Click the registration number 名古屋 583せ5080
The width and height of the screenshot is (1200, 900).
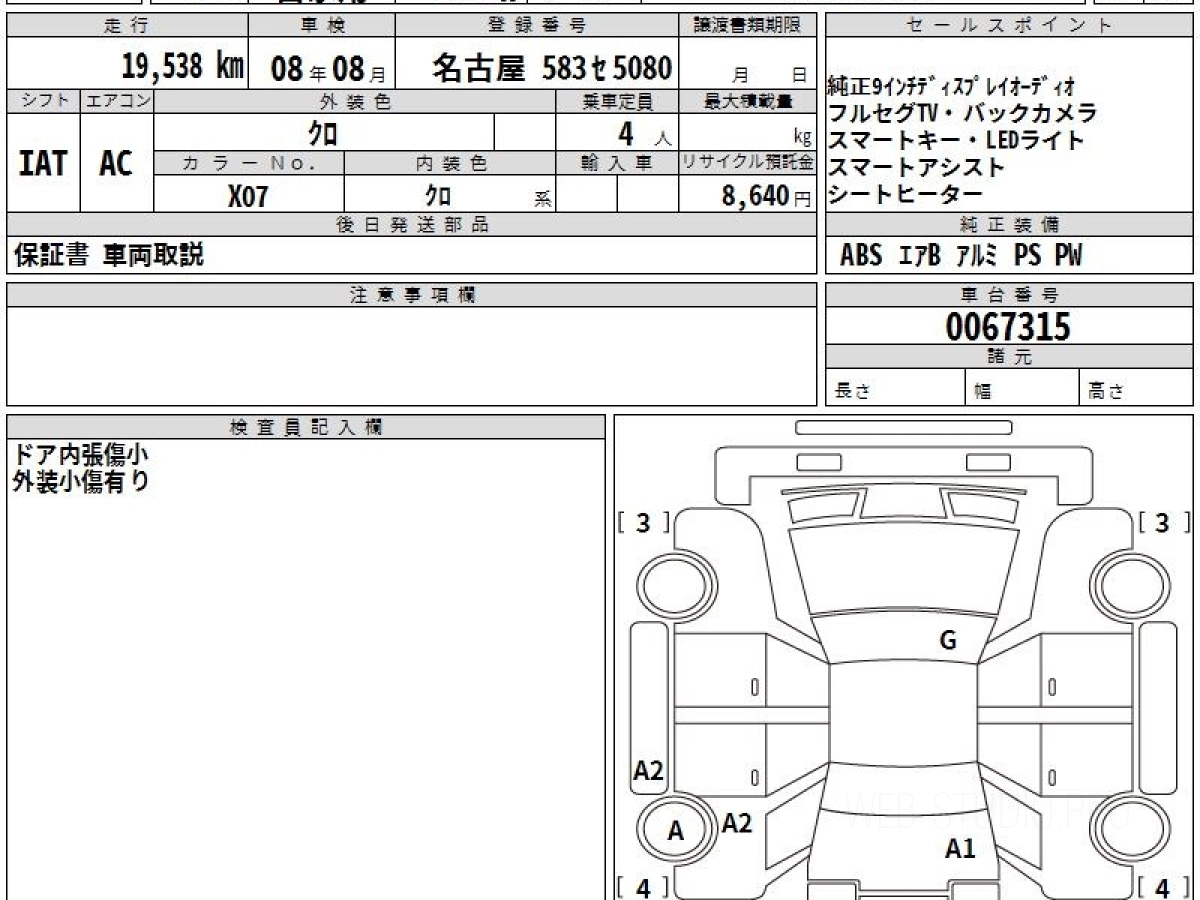tap(551, 68)
